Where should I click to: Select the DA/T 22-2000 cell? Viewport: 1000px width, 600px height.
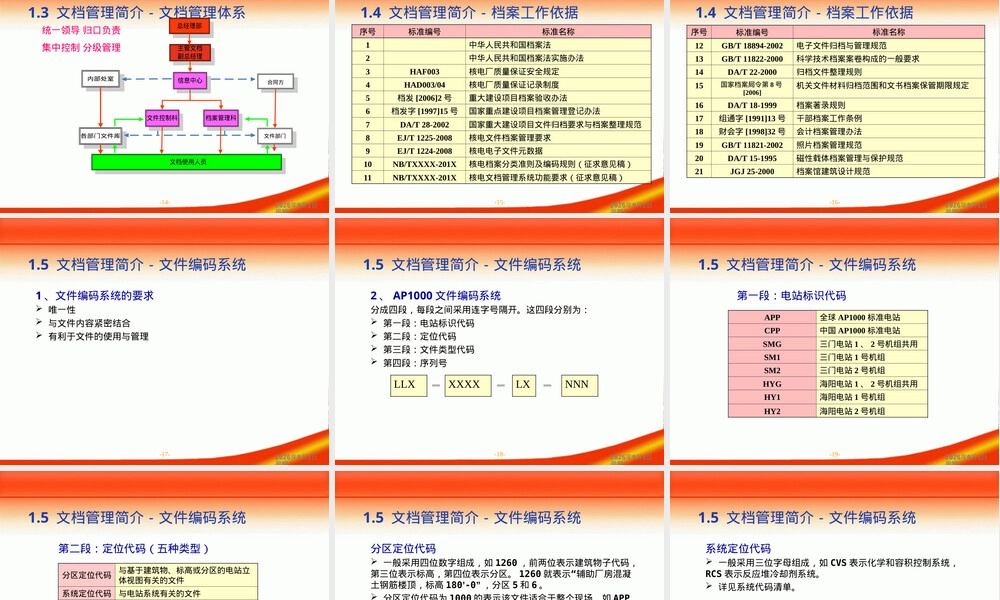752,72
